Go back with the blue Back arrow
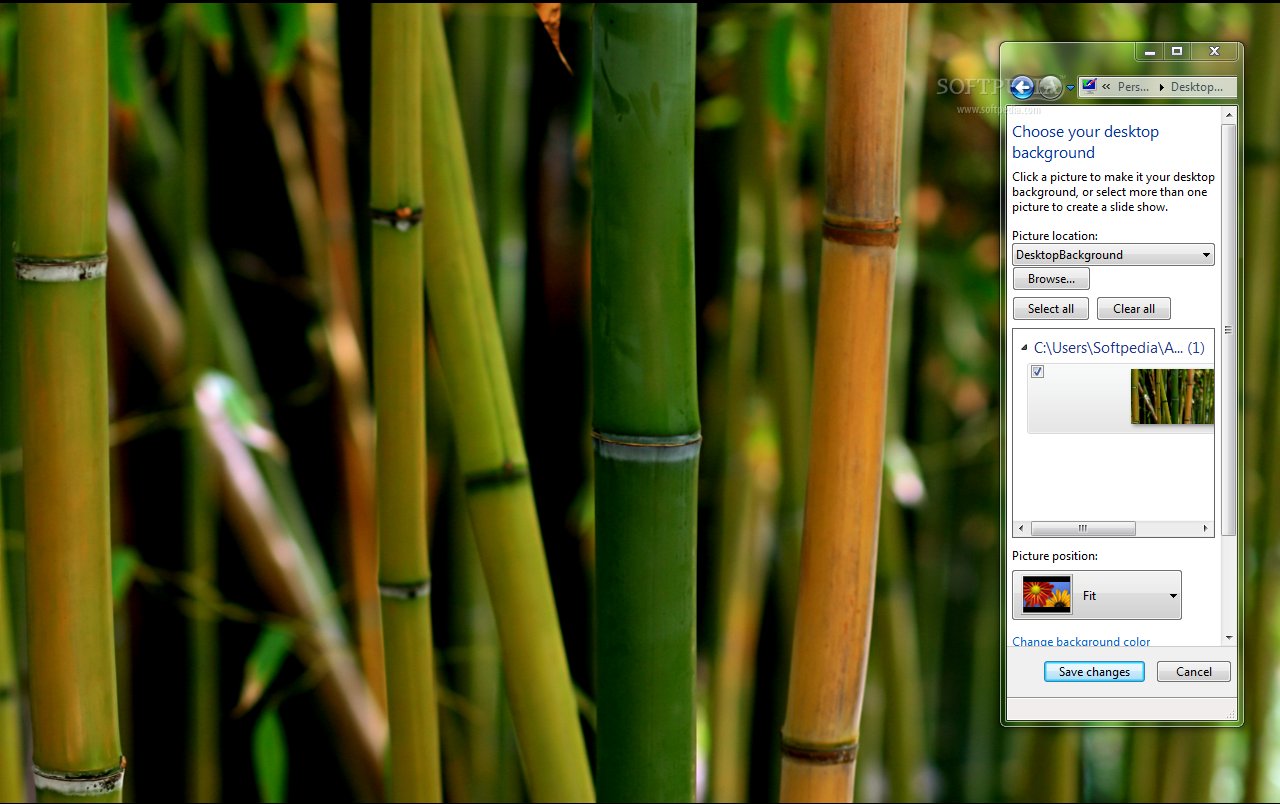The height and width of the screenshot is (804, 1280). tap(1022, 87)
